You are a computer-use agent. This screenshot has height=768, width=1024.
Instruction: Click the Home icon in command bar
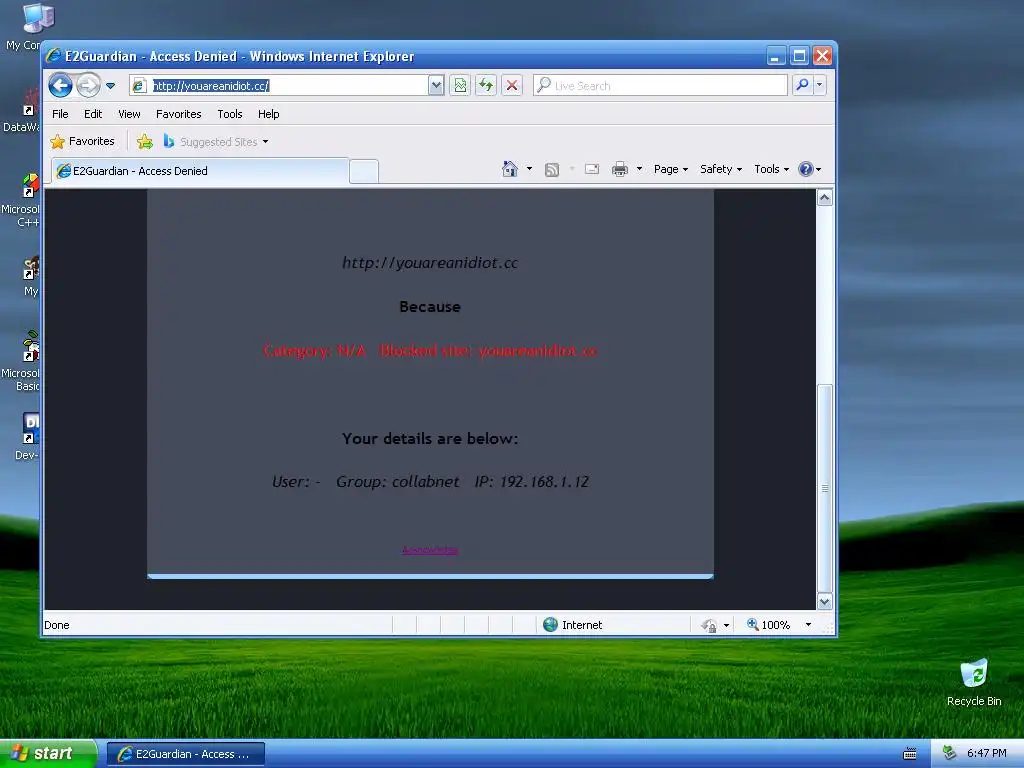509,169
